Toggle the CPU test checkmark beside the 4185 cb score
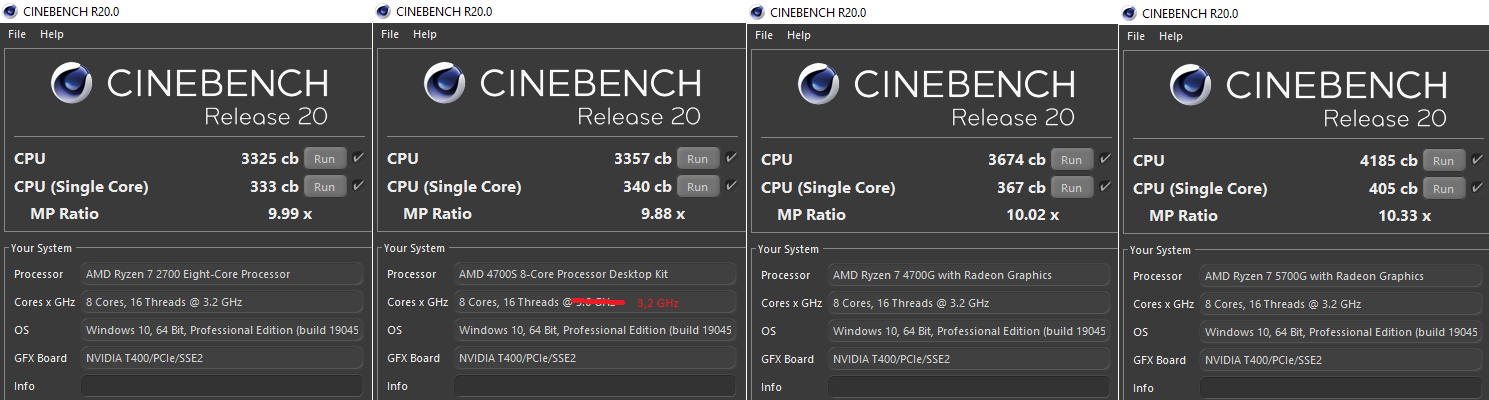 1477,160
